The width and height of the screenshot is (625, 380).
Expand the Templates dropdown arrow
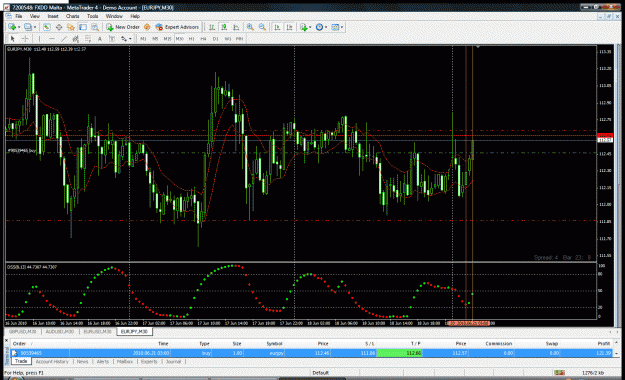(x=342, y=27)
